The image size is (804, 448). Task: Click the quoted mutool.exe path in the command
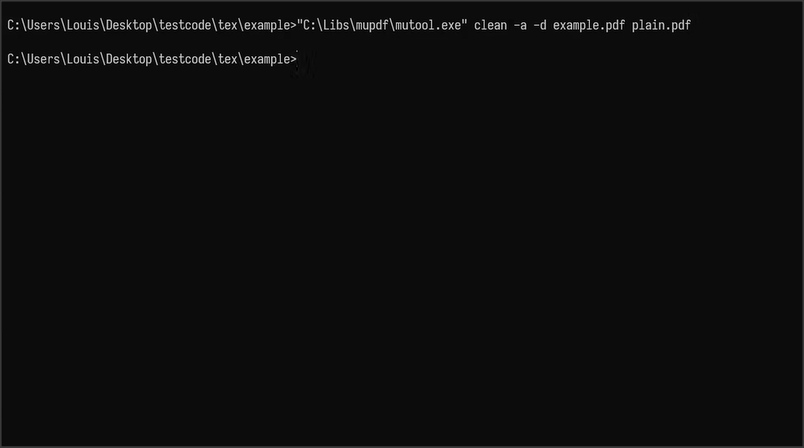[x=382, y=25]
